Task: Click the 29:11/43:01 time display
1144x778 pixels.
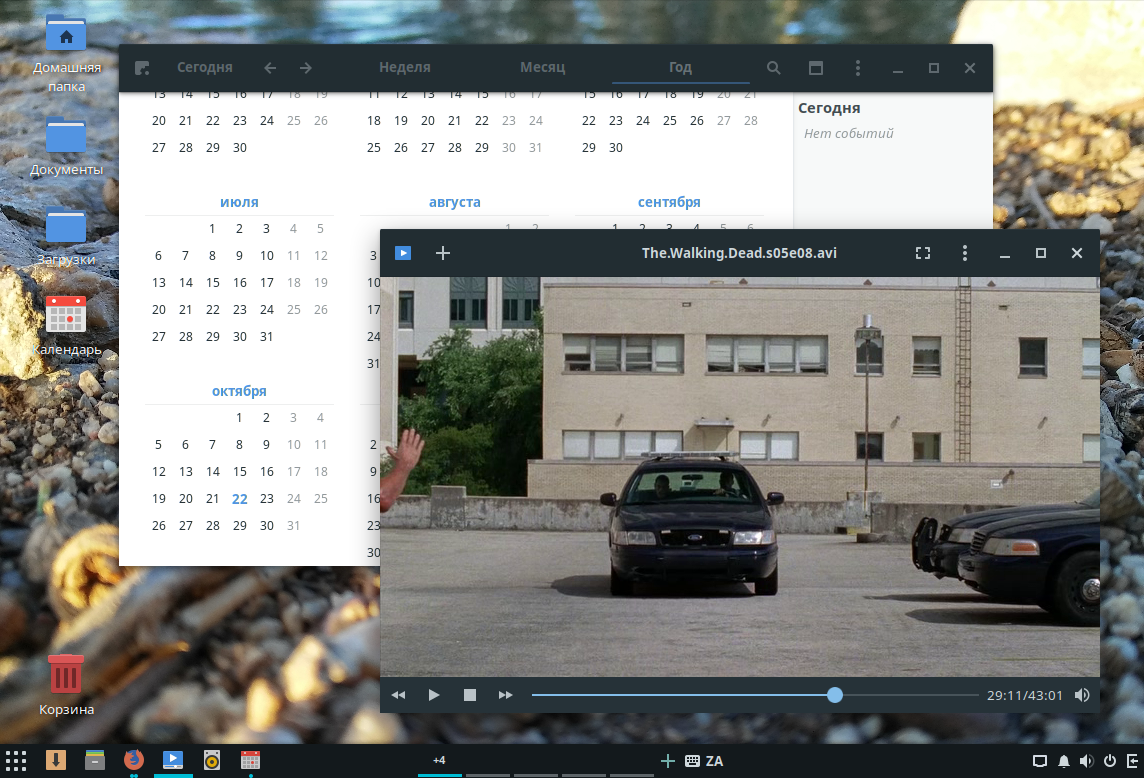Action: pyautogui.click(x=1024, y=696)
